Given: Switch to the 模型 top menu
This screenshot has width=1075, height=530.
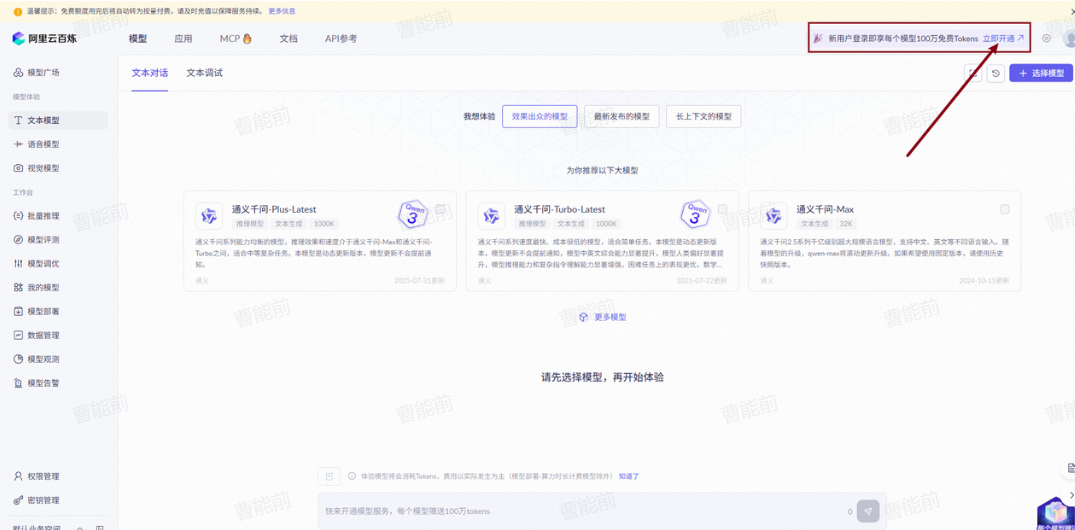Looking at the screenshot, I should (138, 39).
